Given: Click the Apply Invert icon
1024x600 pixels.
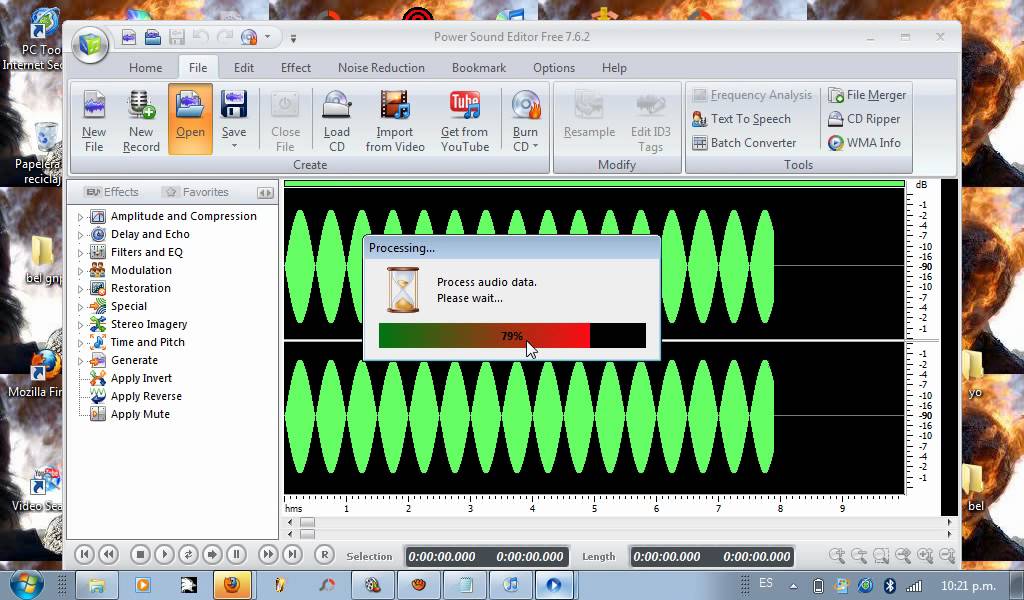Looking at the screenshot, I should (x=98, y=378).
